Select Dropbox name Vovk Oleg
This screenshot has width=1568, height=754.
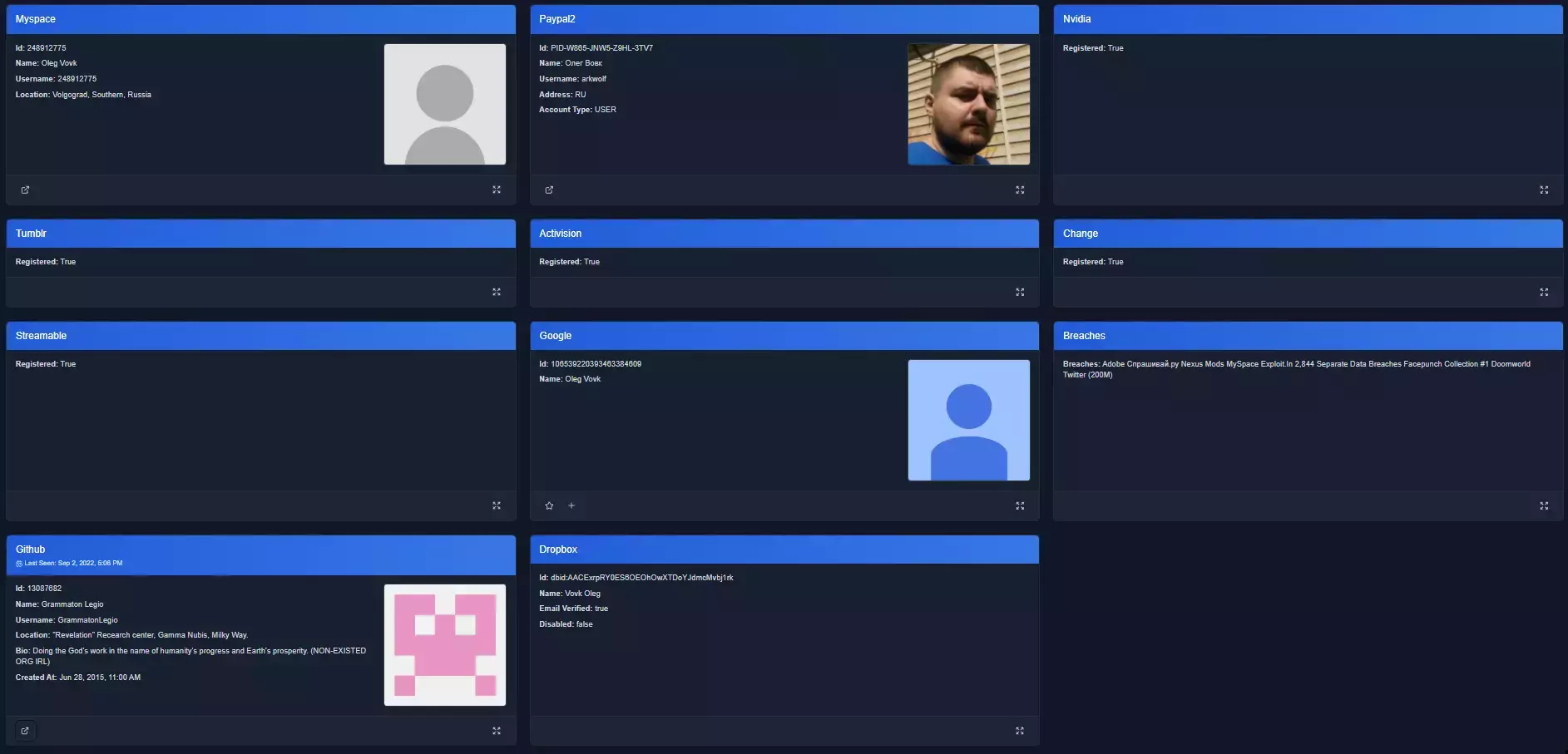[x=570, y=594]
